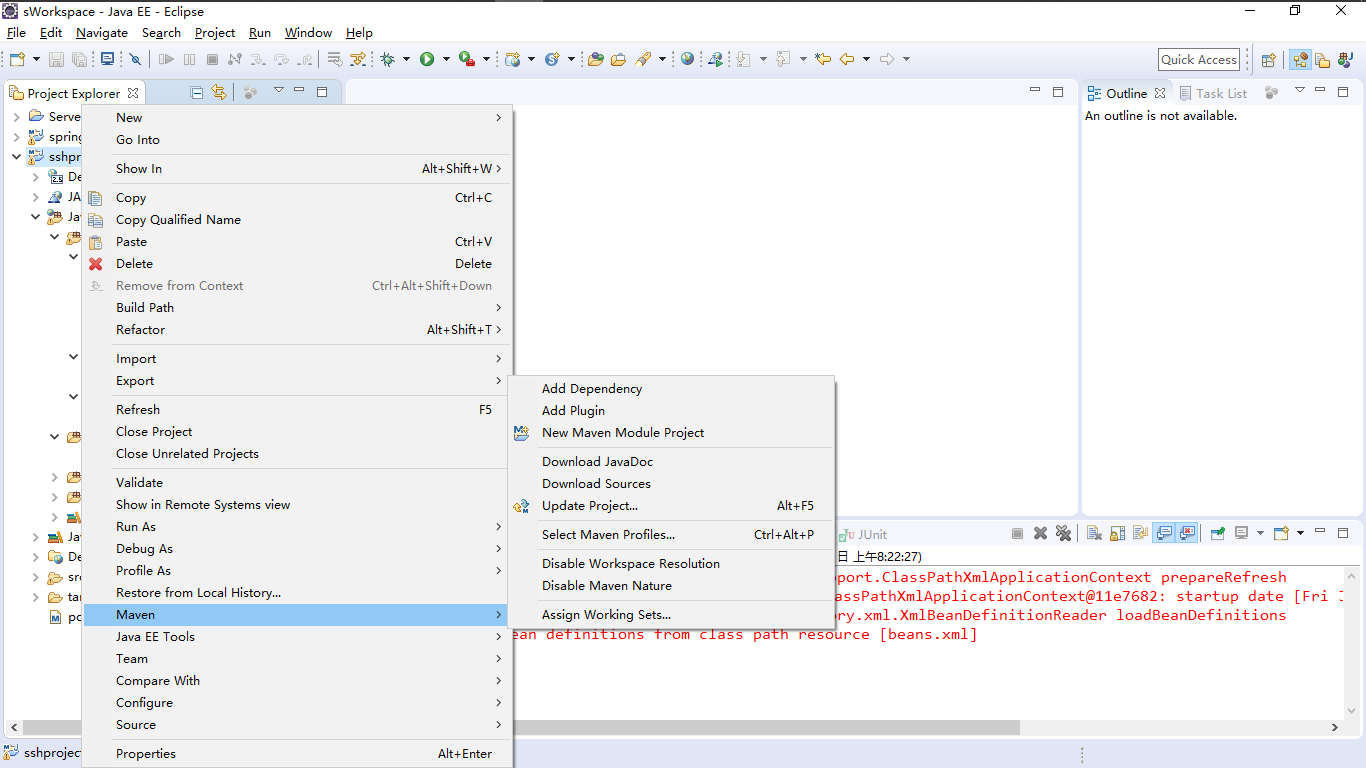The height and width of the screenshot is (768, 1366).
Task: Click the Last Edit Location arrow icon
Action: pos(823,59)
